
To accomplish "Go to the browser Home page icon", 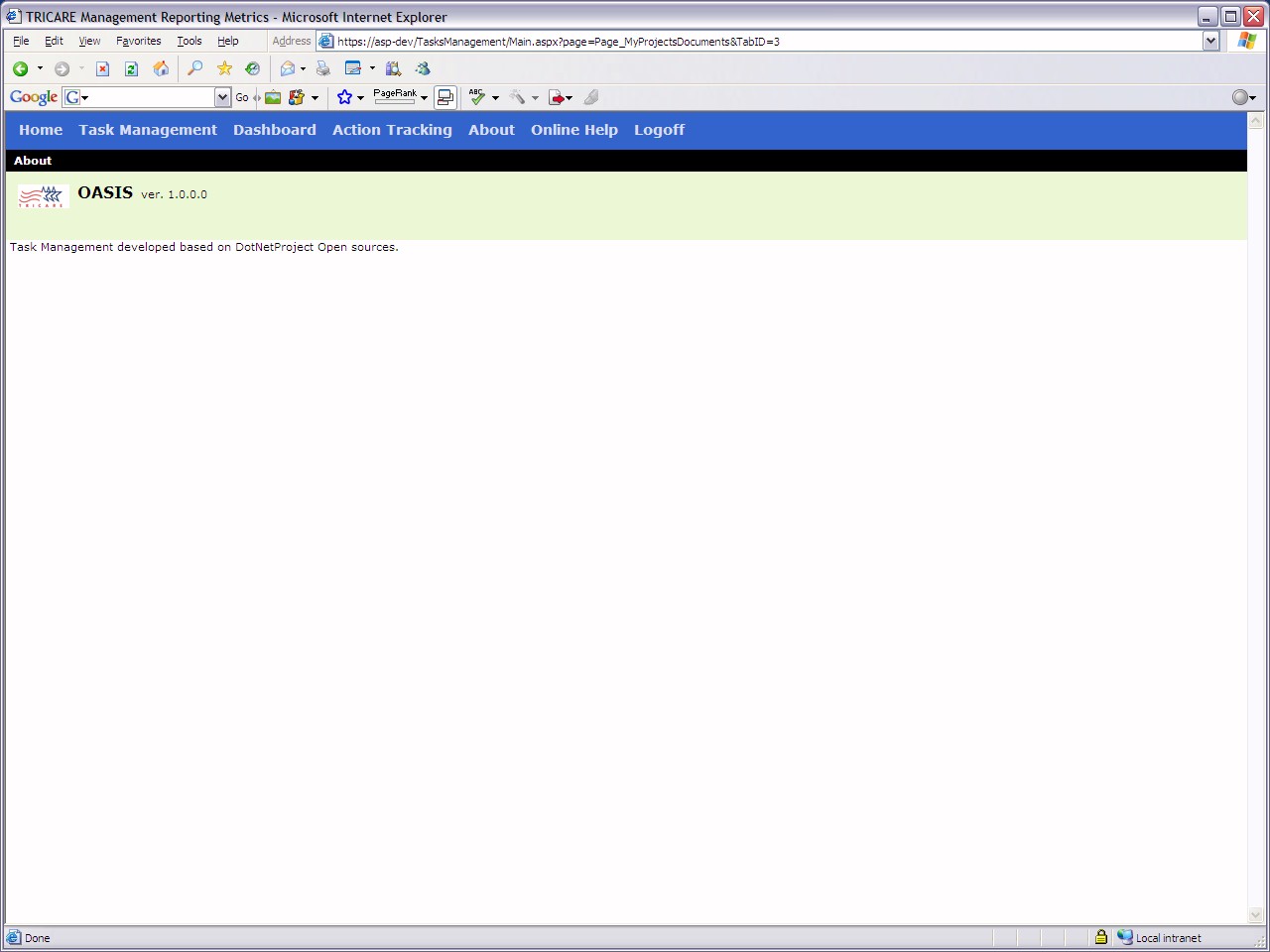I will click(x=161, y=68).
